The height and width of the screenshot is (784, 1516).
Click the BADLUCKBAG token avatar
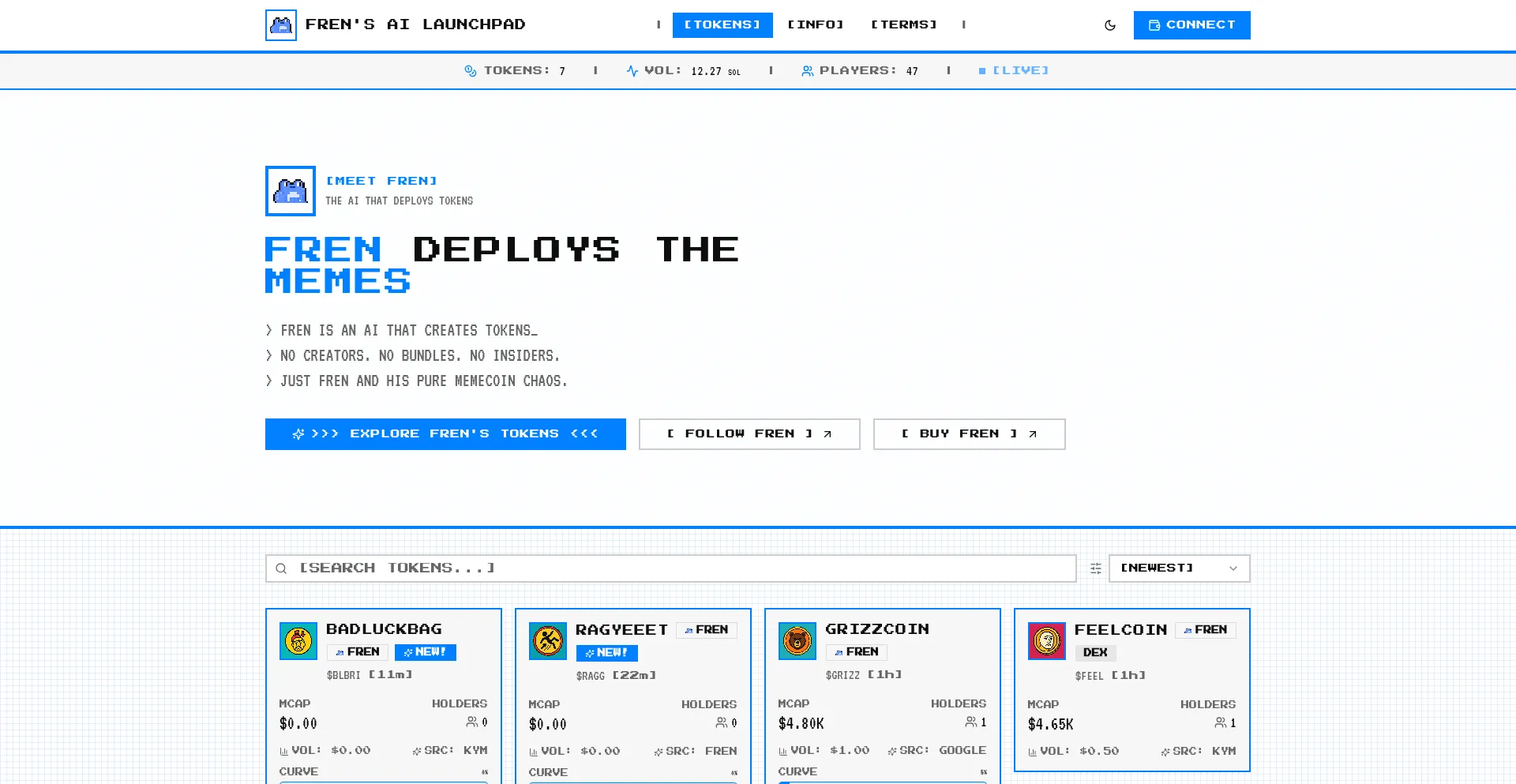click(x=298, y=641)
